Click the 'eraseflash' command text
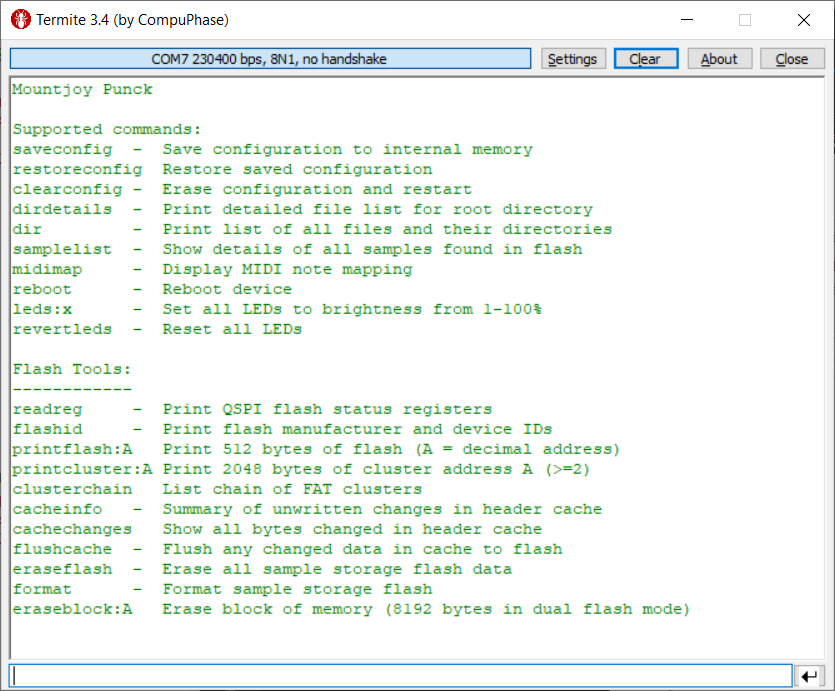Screen dimensions: 835x691 (x=62, y=569)
